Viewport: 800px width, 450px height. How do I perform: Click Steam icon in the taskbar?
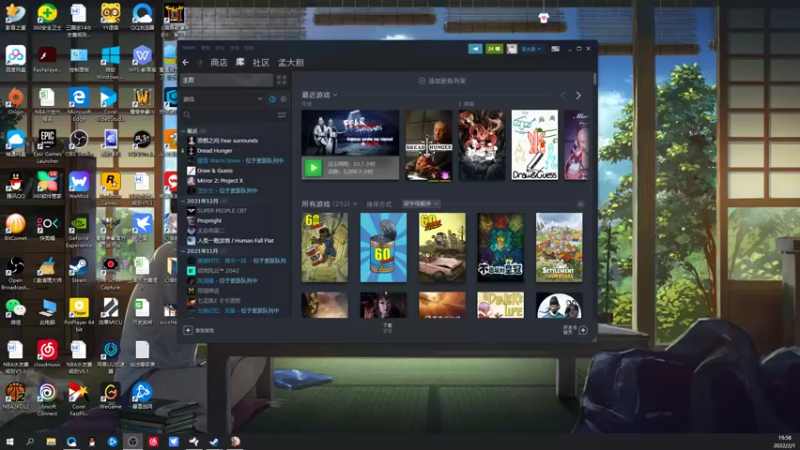click(214, 442)
